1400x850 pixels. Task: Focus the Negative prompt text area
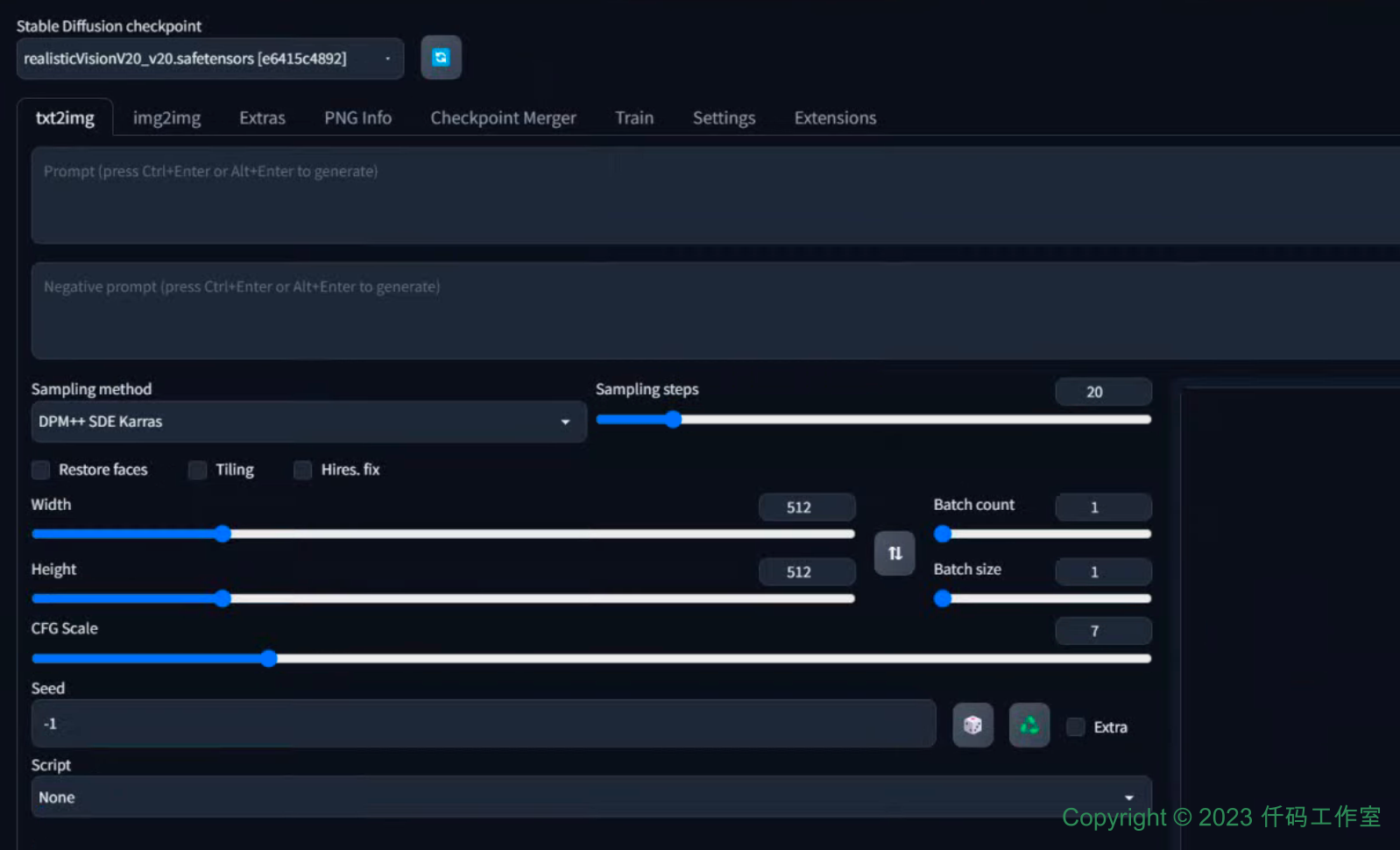click(x=715, y=311)
